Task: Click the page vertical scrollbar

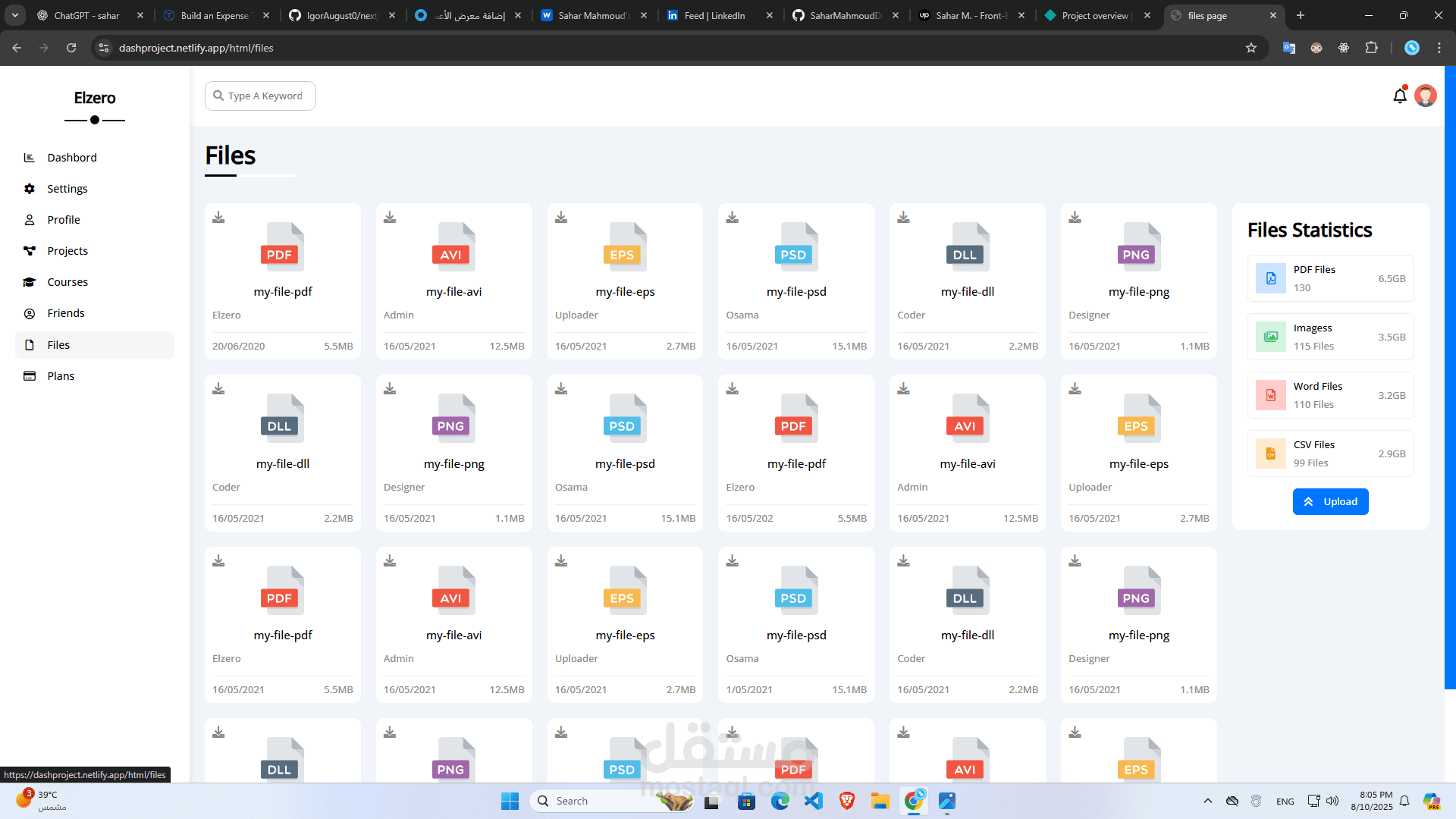Action: (1450, 379)
